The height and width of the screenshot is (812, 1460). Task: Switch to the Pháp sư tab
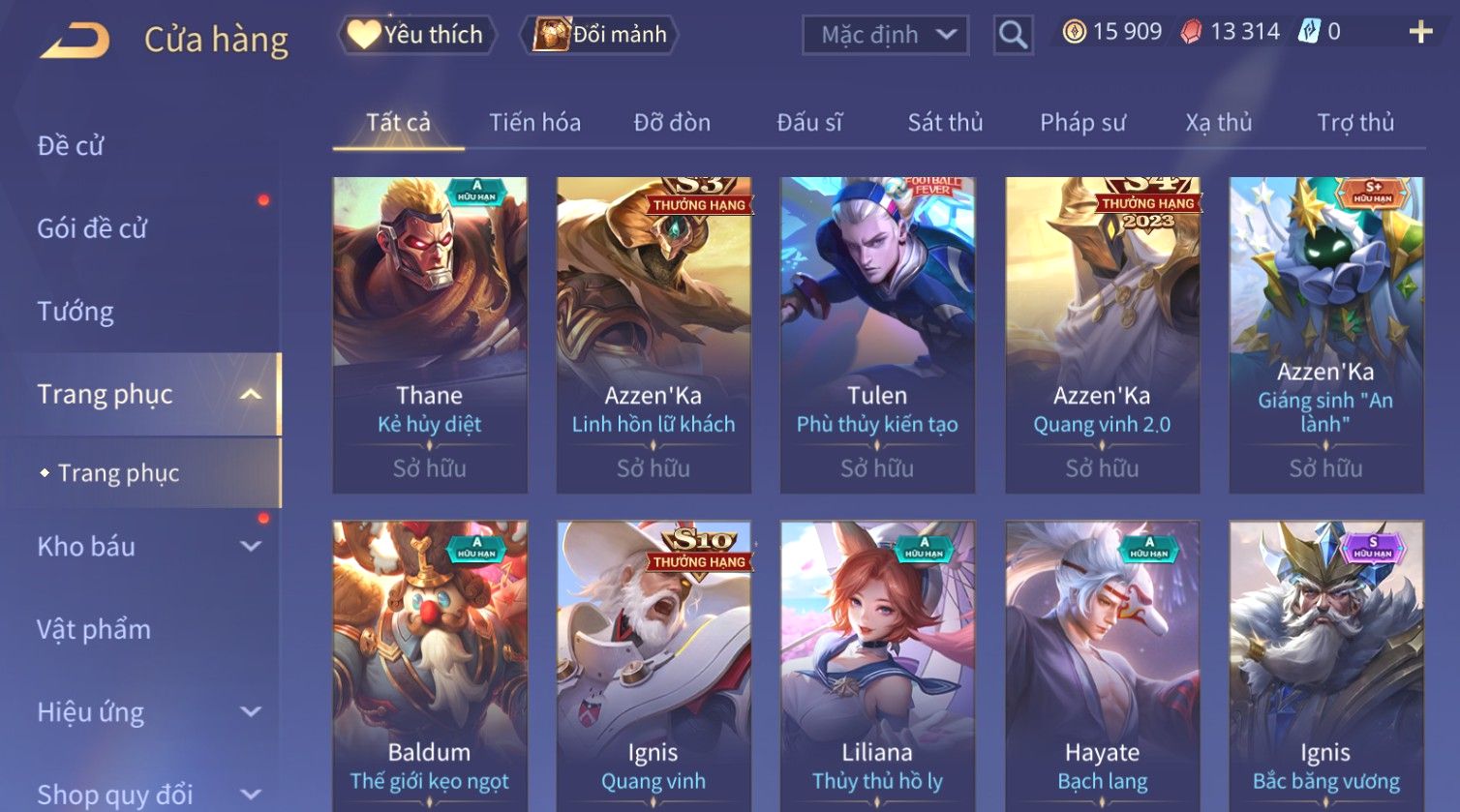pyautogui.click(x=1082, y=123)
